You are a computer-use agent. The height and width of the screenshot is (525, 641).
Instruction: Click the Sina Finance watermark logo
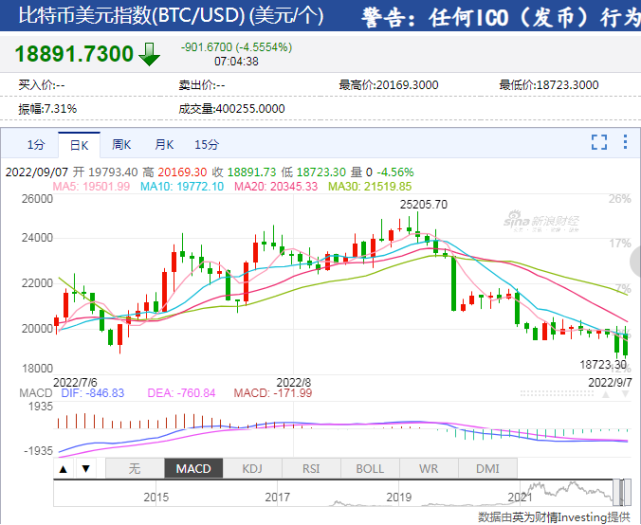(567, 219)
